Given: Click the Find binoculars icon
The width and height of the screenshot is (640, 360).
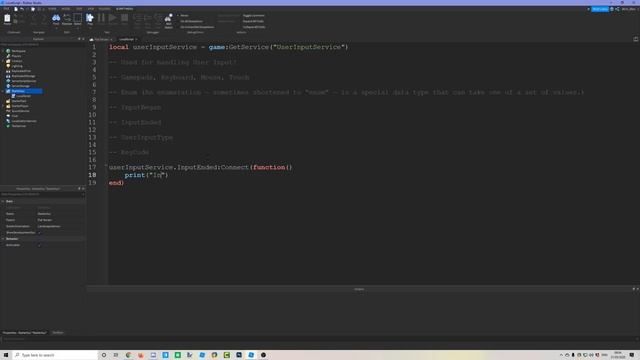Looking at the screenshot, I should coord(56,18).
